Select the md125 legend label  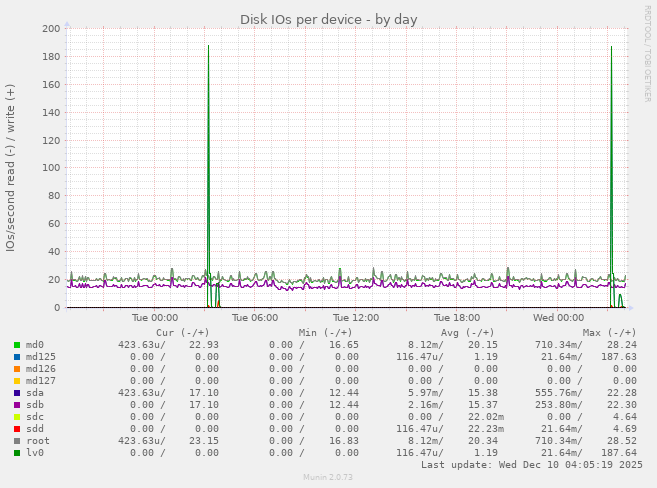point(41,357)
